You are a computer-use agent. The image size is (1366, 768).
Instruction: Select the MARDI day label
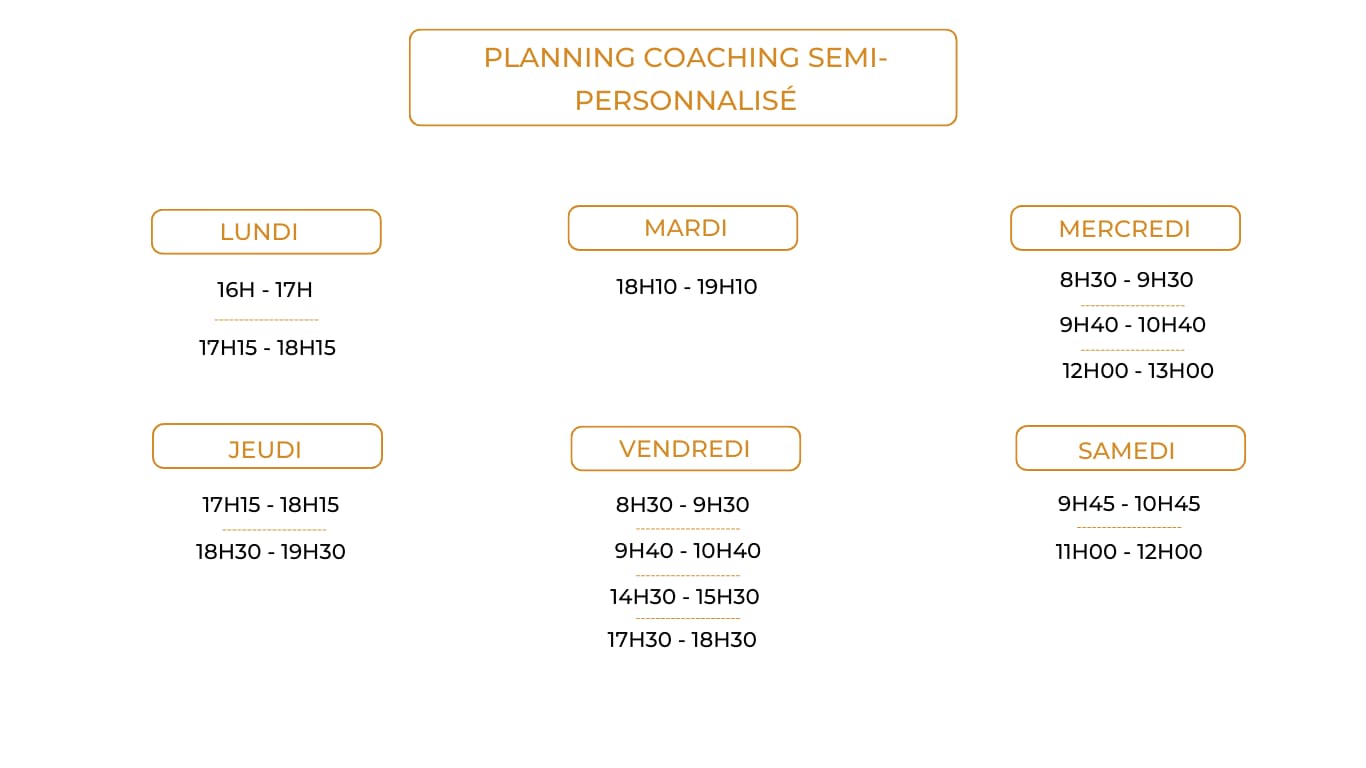[x=683, y=228]
